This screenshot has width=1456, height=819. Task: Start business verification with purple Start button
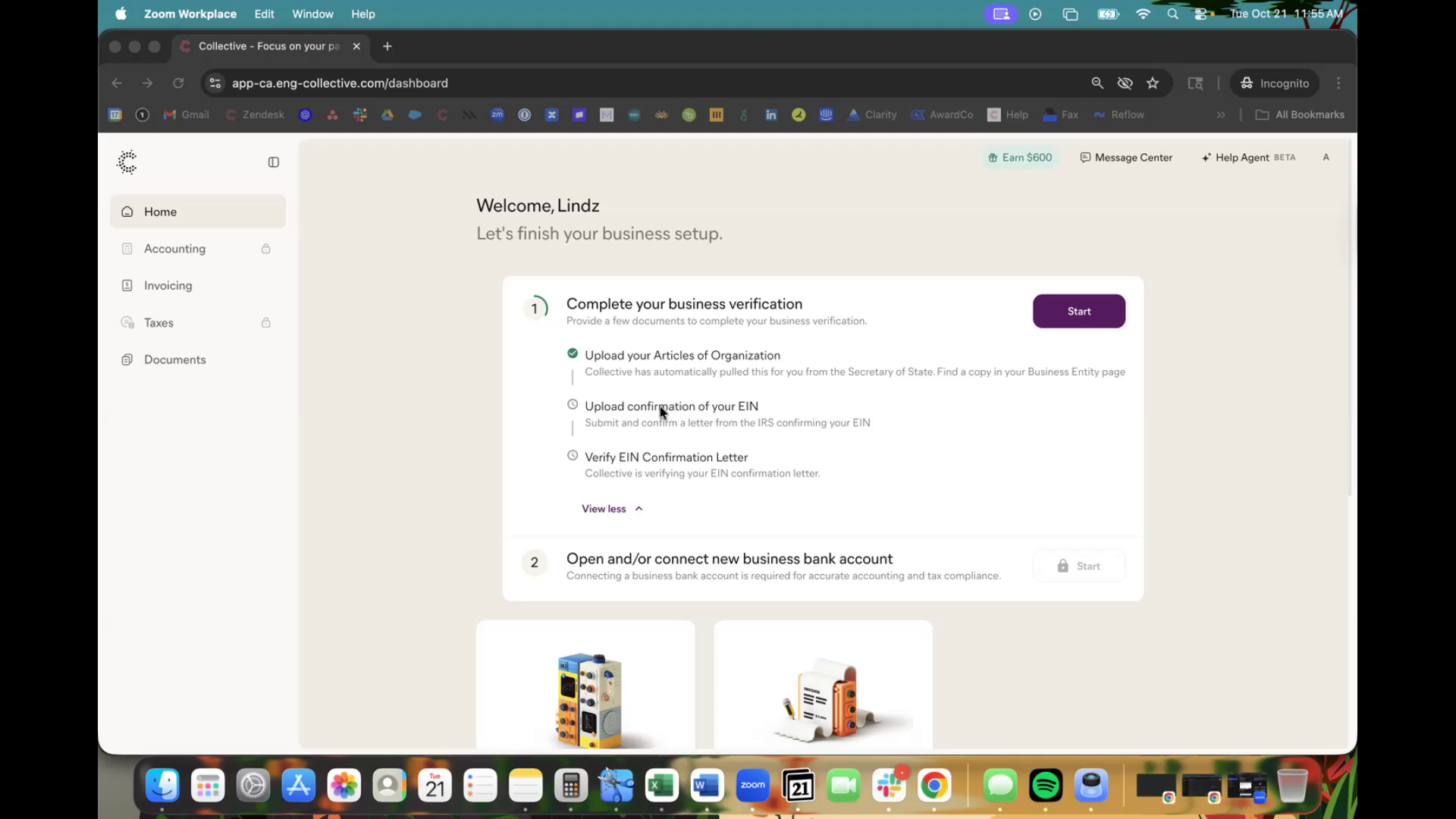tap(1078, 312)
